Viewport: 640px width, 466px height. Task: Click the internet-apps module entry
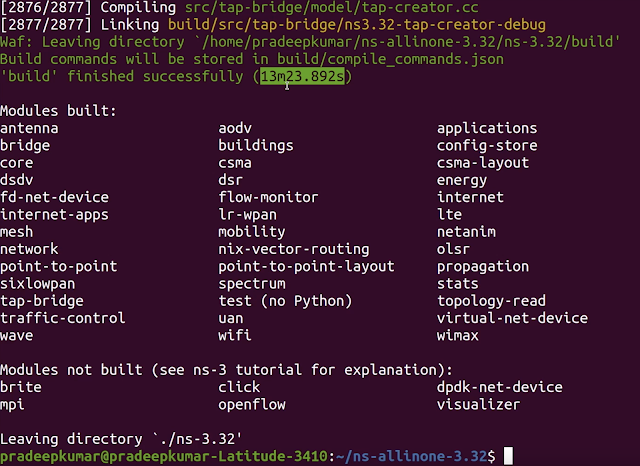coord(54,215)
